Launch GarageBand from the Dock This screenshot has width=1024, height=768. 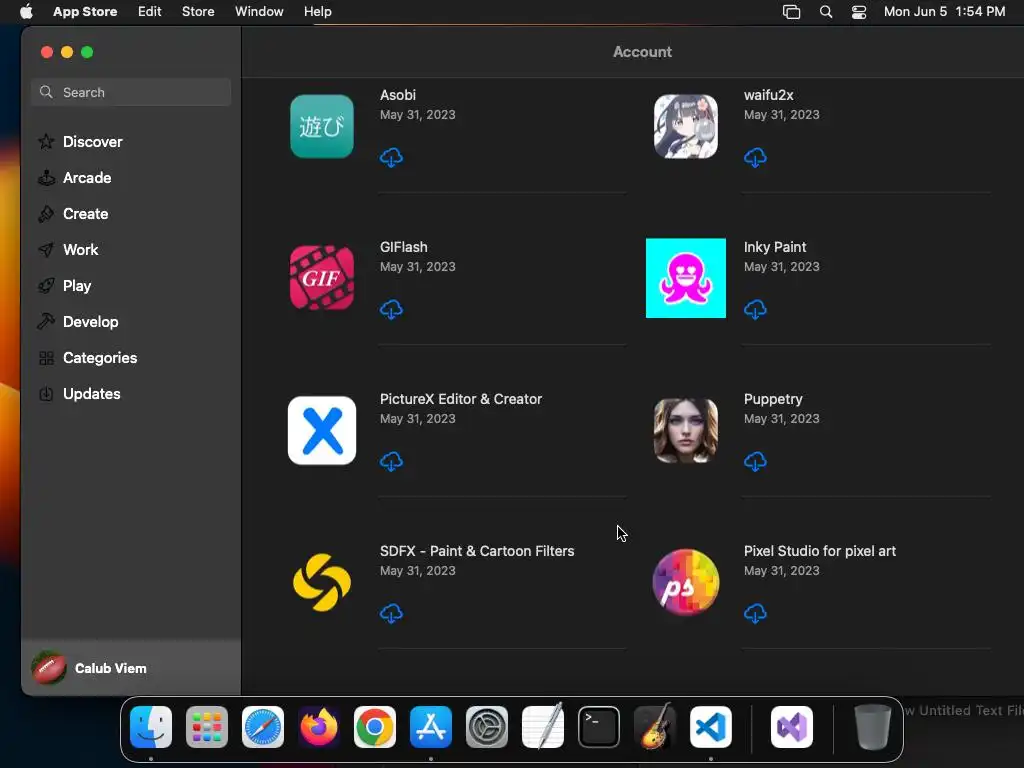pyautogui.click(x=655, y=727)
